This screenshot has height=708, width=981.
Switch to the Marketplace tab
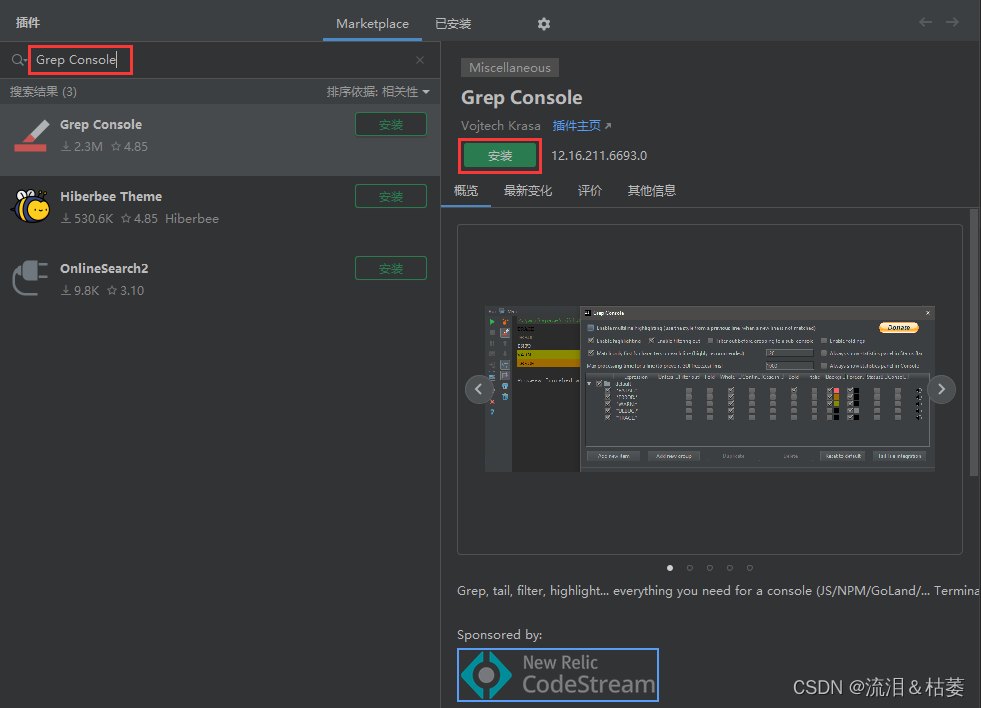[x=372, y=24]
